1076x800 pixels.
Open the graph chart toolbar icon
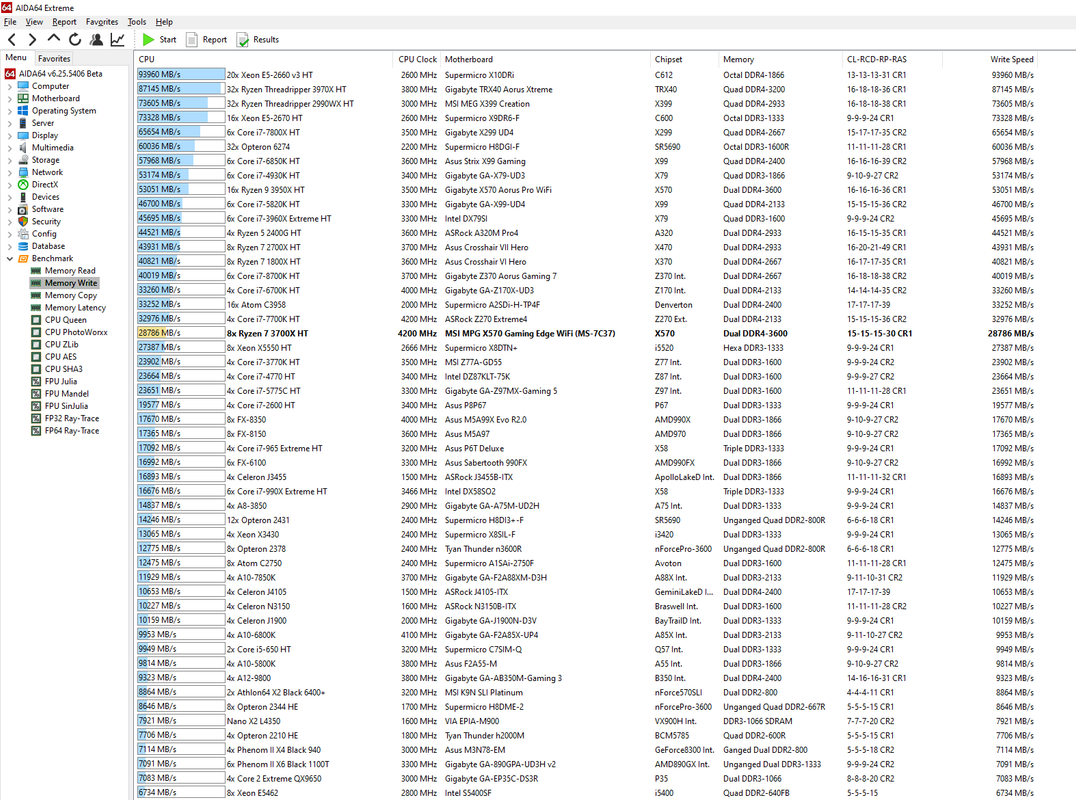(x=117, y=40)
